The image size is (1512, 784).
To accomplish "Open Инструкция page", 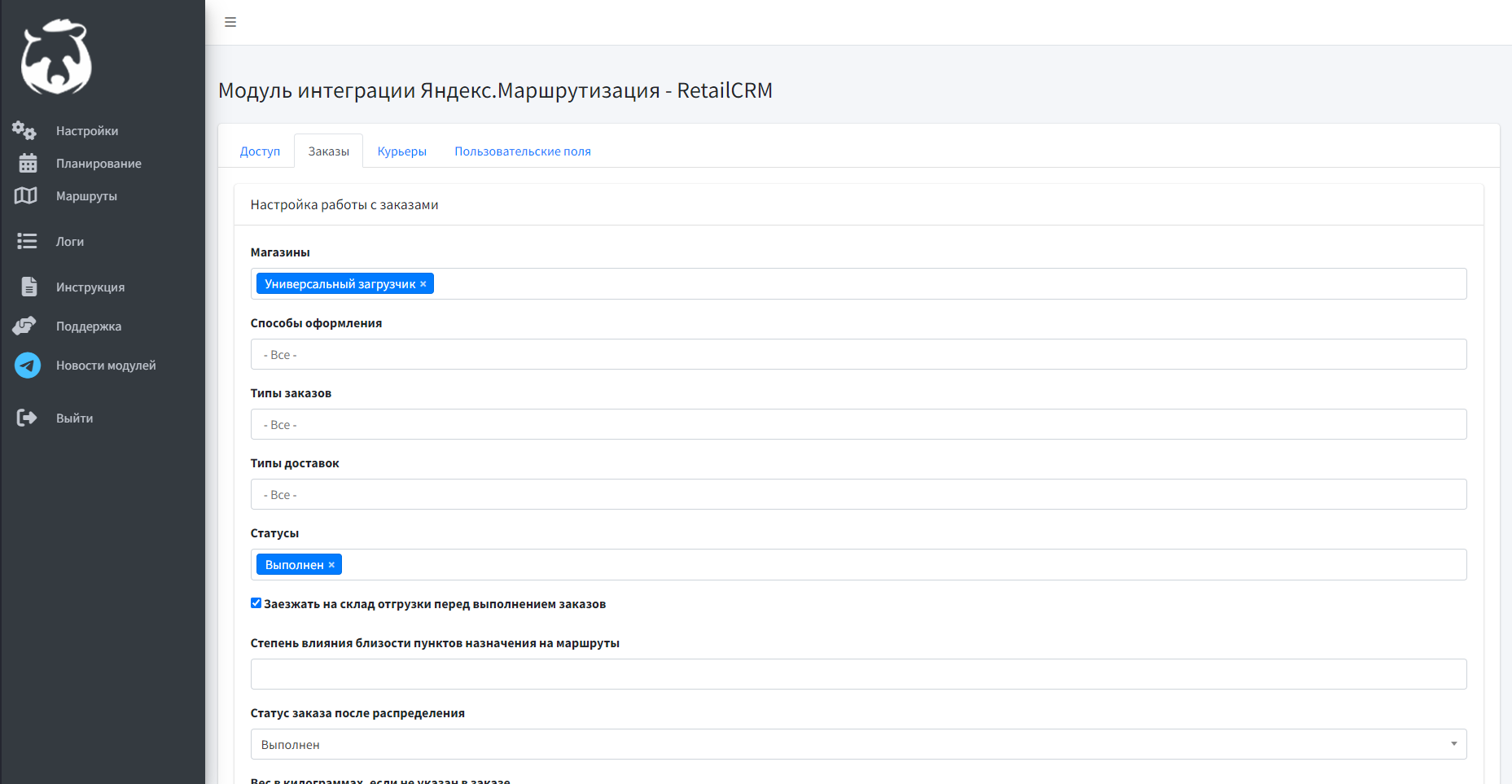I will click(x=90, y=287).
